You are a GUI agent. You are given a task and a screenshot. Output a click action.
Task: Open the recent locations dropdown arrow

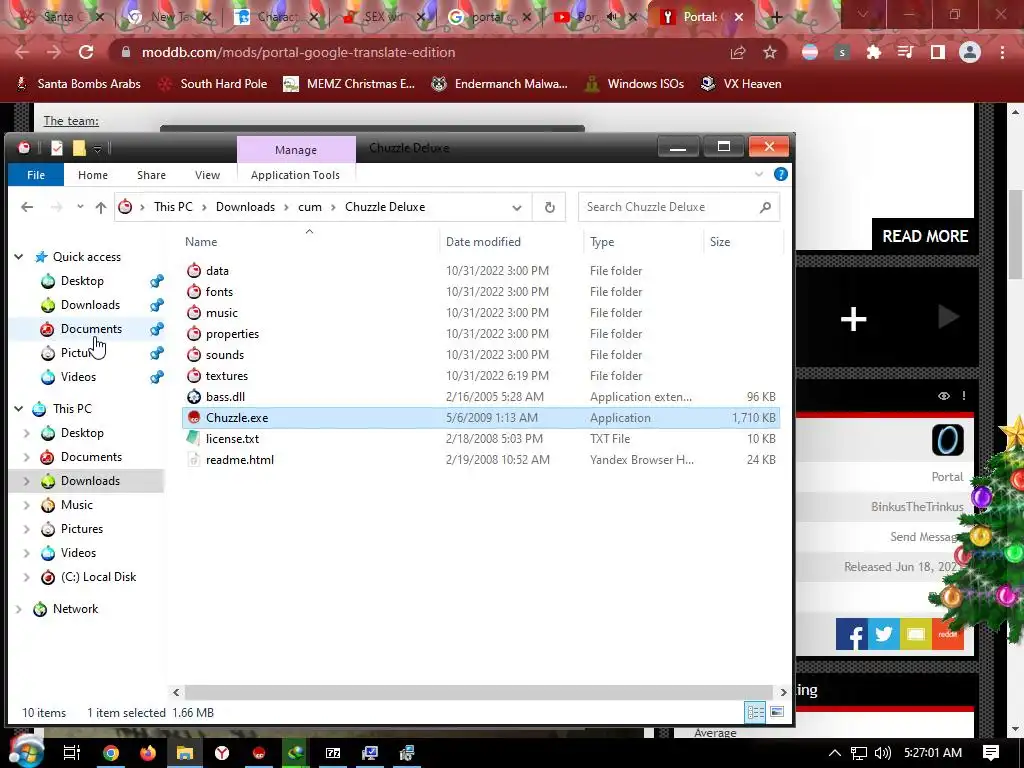click(80, 206)
